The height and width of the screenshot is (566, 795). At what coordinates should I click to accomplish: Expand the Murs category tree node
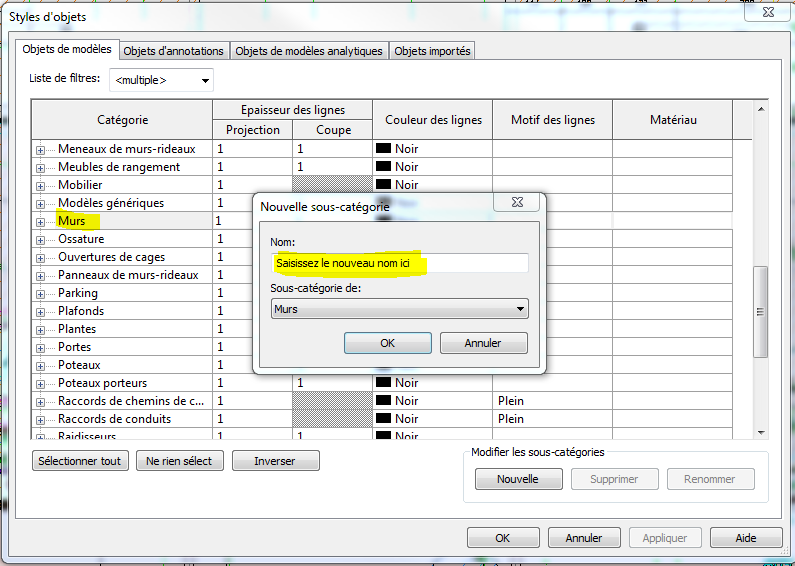(x=41, y=222)
